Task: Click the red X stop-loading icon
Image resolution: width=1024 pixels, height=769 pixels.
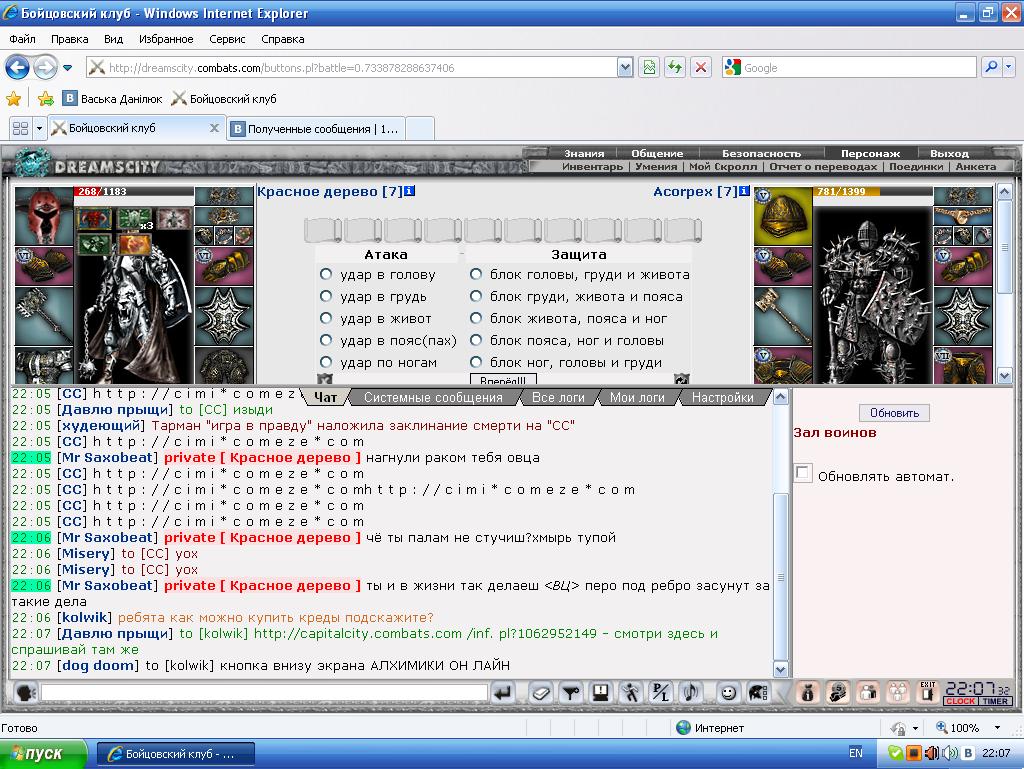Action: pos(701,67)
